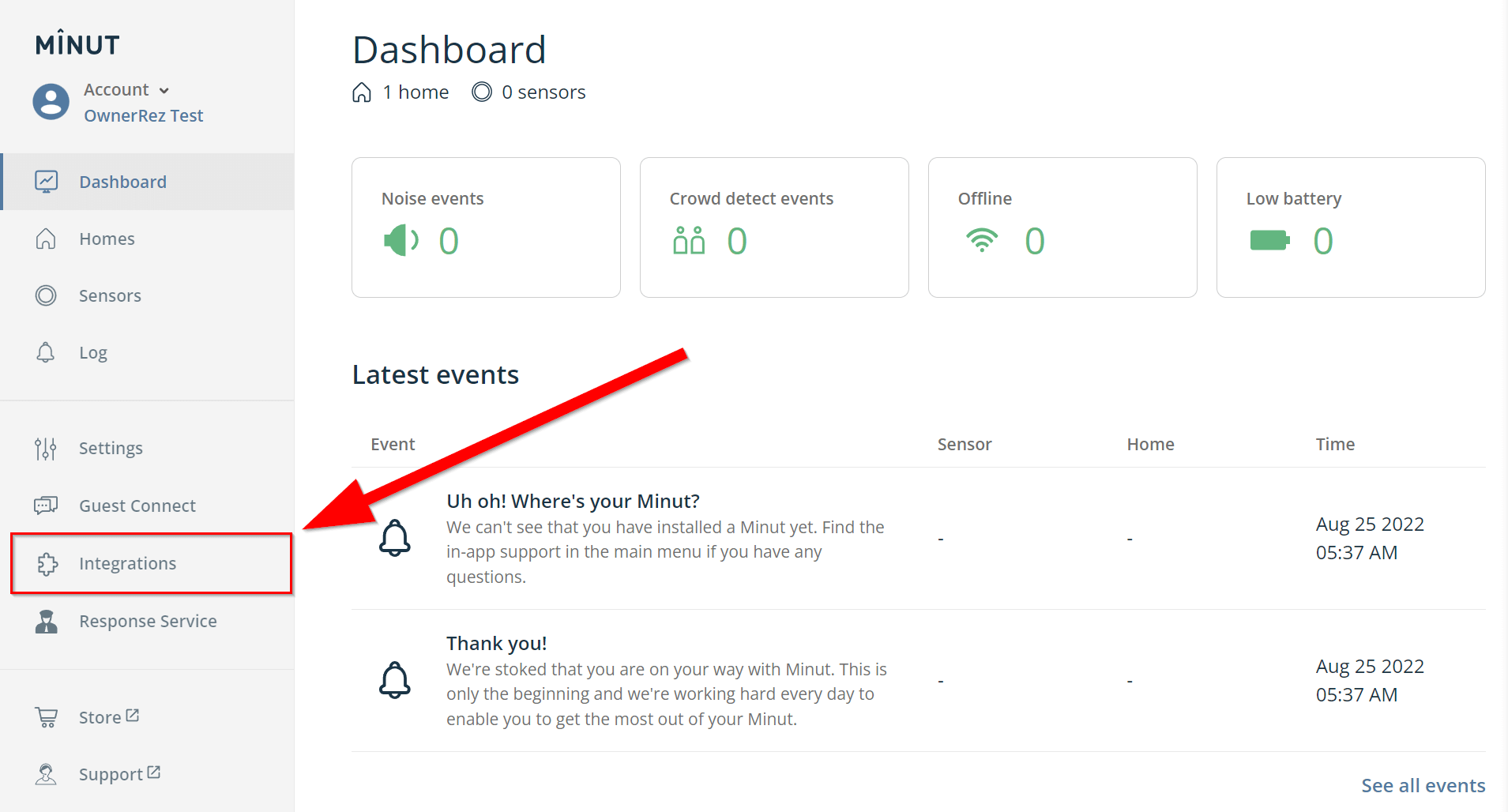Click the home icon beside 1 home

coord(362,92)
